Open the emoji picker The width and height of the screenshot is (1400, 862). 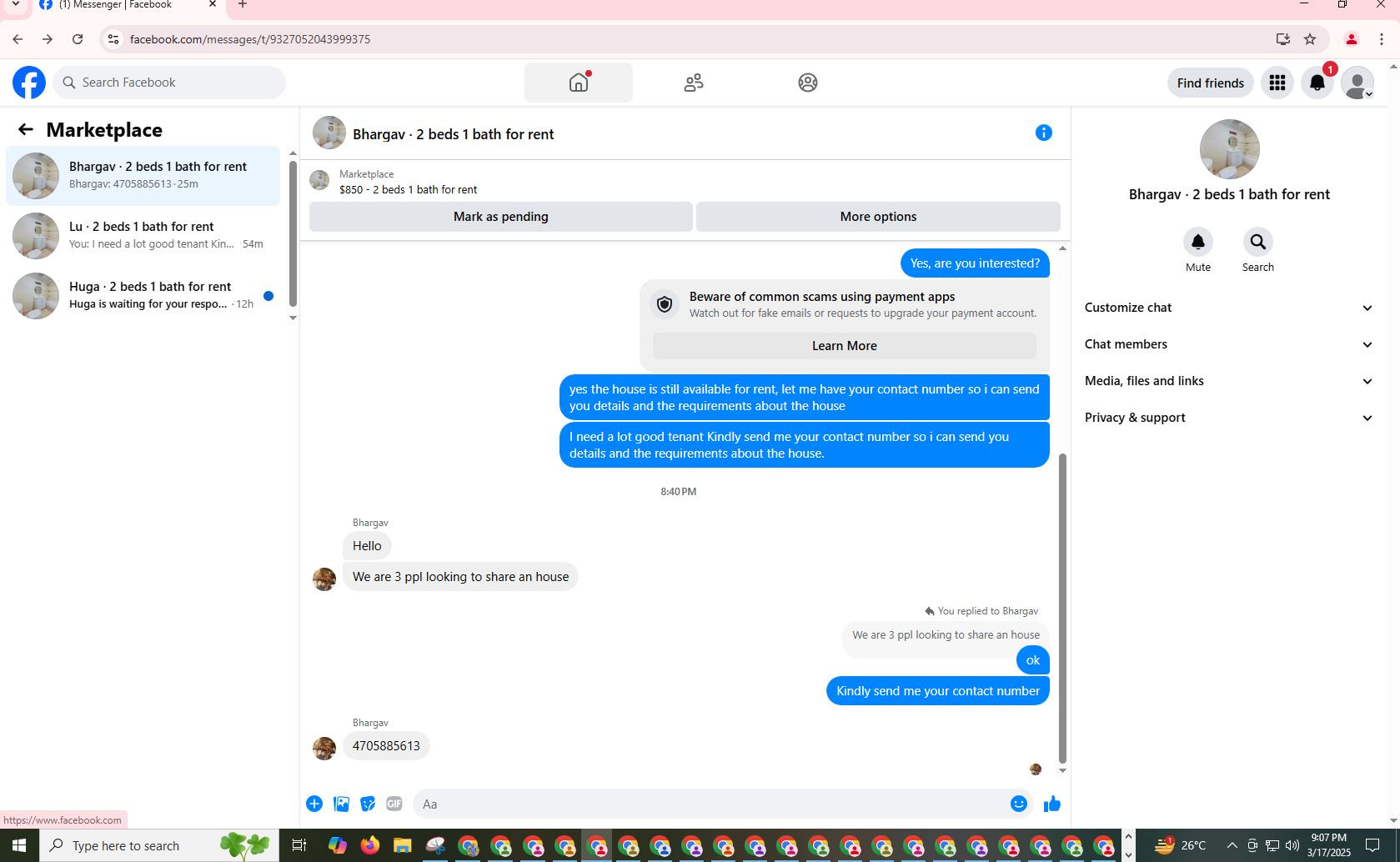1019,804
